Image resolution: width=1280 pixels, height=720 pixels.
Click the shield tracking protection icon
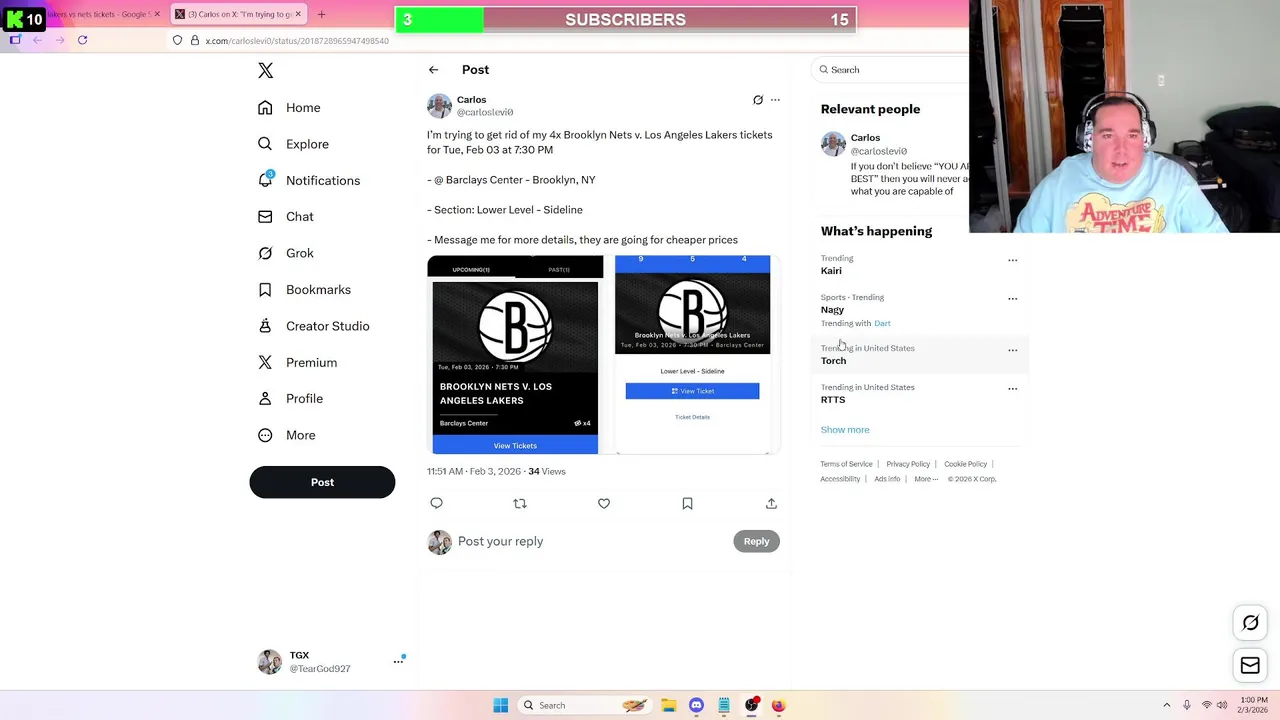point(177,40)
